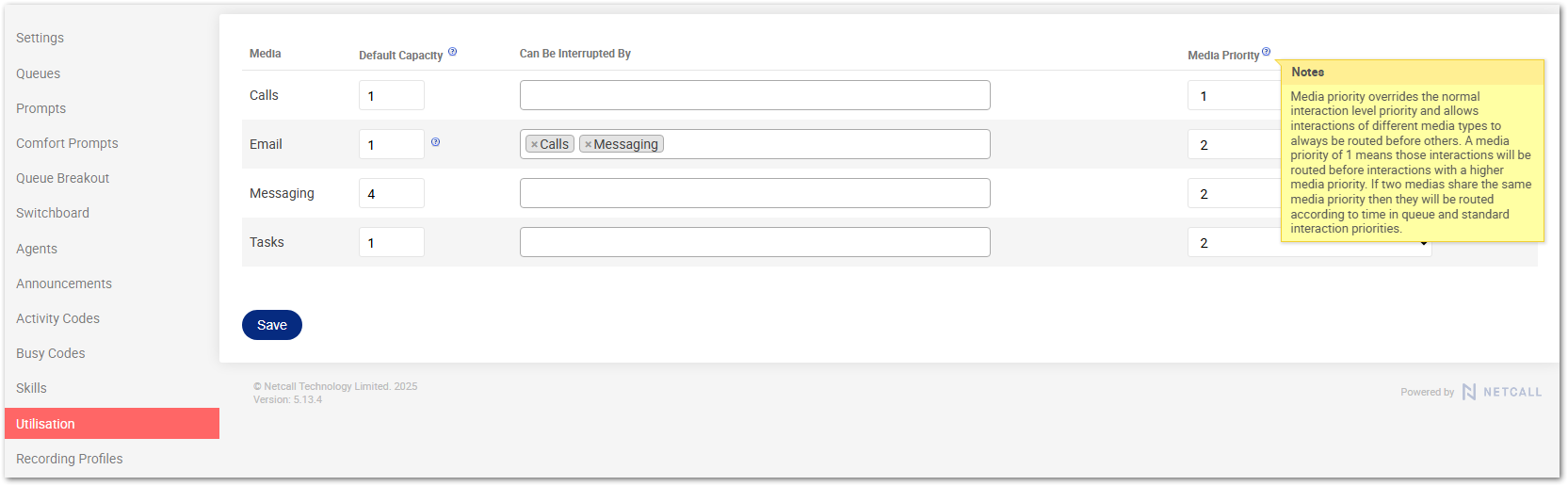This screenshot has height=486, width=1568.
Task: Click the Email capacity help icon
Action: pos(435,142)
